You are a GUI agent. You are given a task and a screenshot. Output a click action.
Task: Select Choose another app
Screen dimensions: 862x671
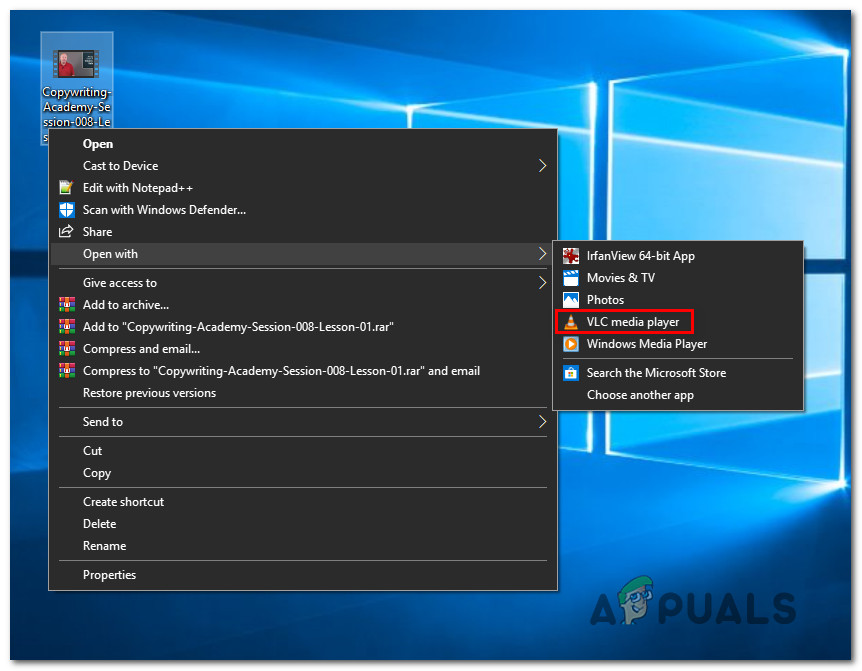pos(678,395)
